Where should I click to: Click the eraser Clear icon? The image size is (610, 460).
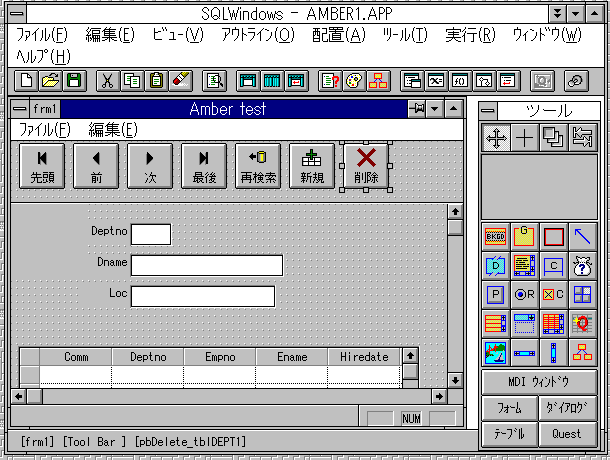point(181,81)
